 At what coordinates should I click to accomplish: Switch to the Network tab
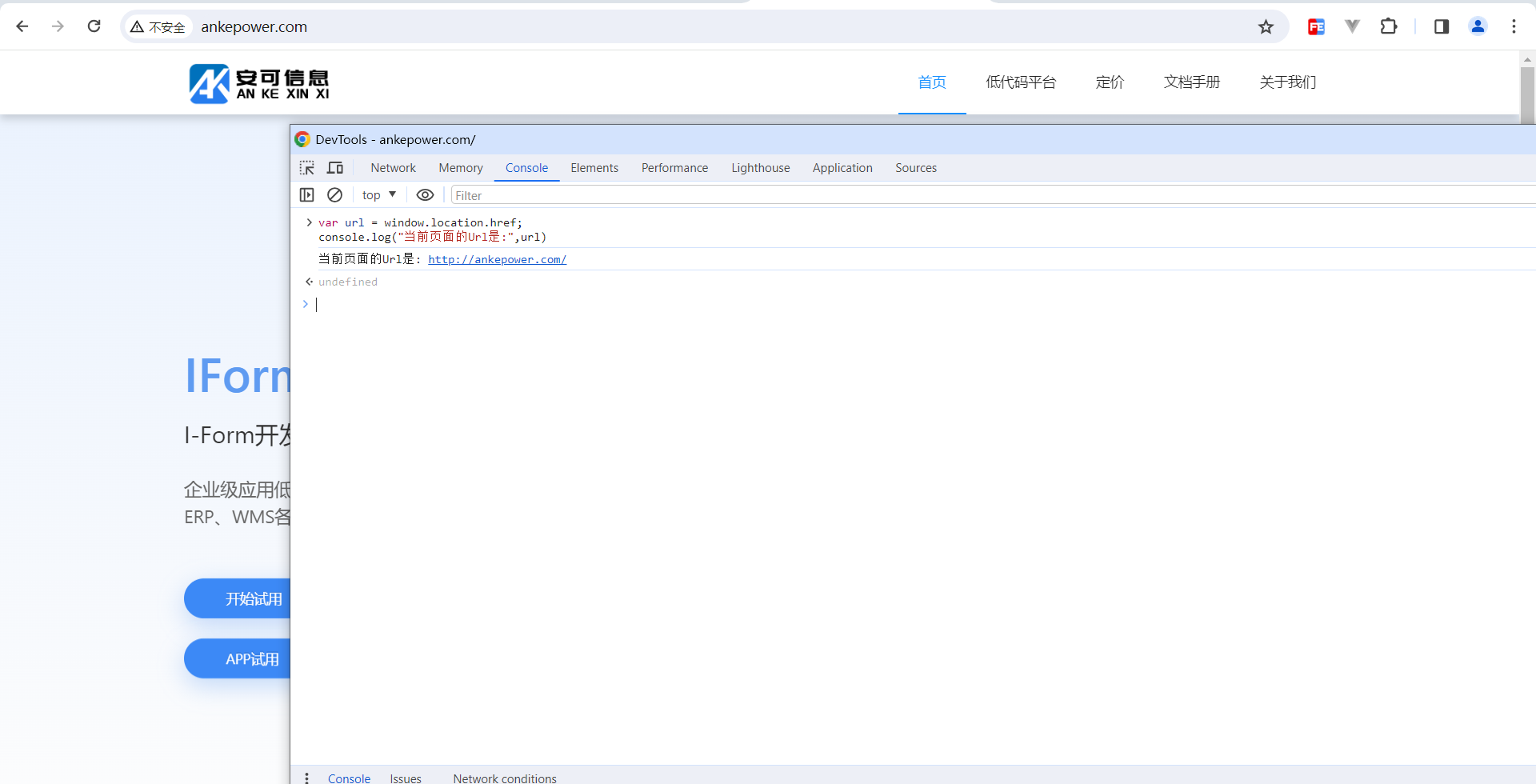(393, 168)
